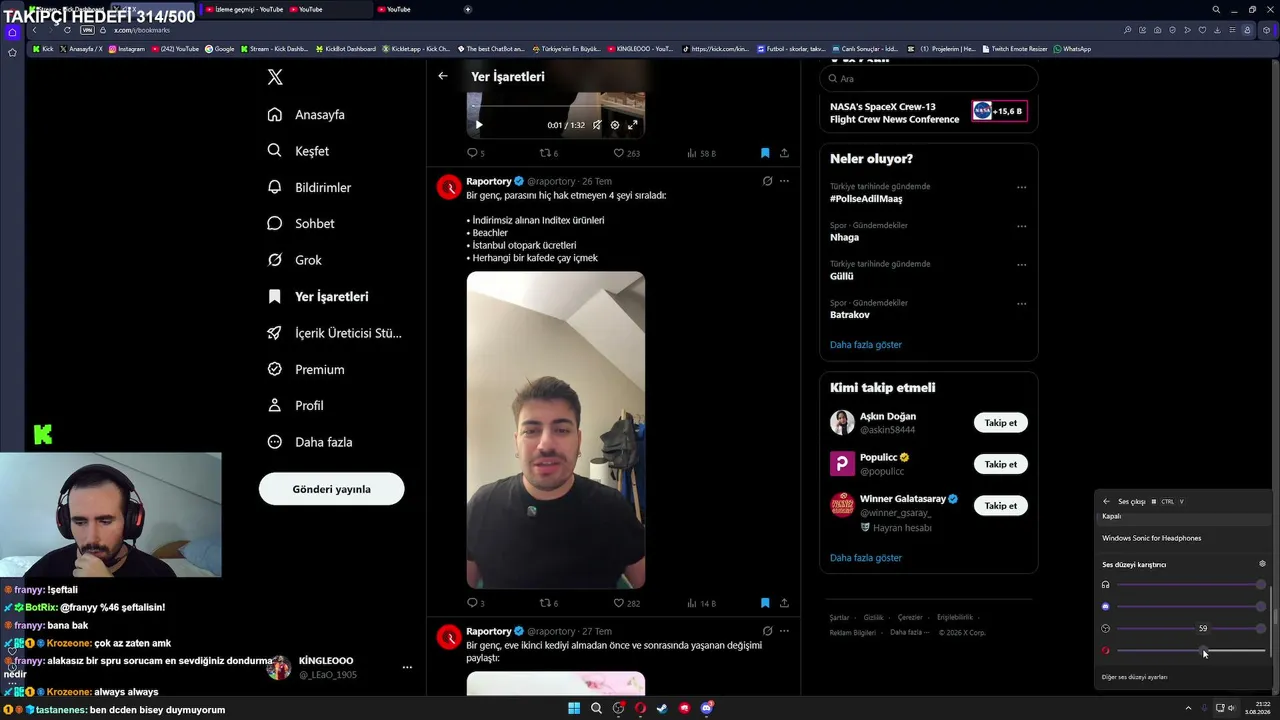Mute the Opera app in volume mixer
The height and width of the screenshot is (720, 1280).
click(x=1105, y=651)
